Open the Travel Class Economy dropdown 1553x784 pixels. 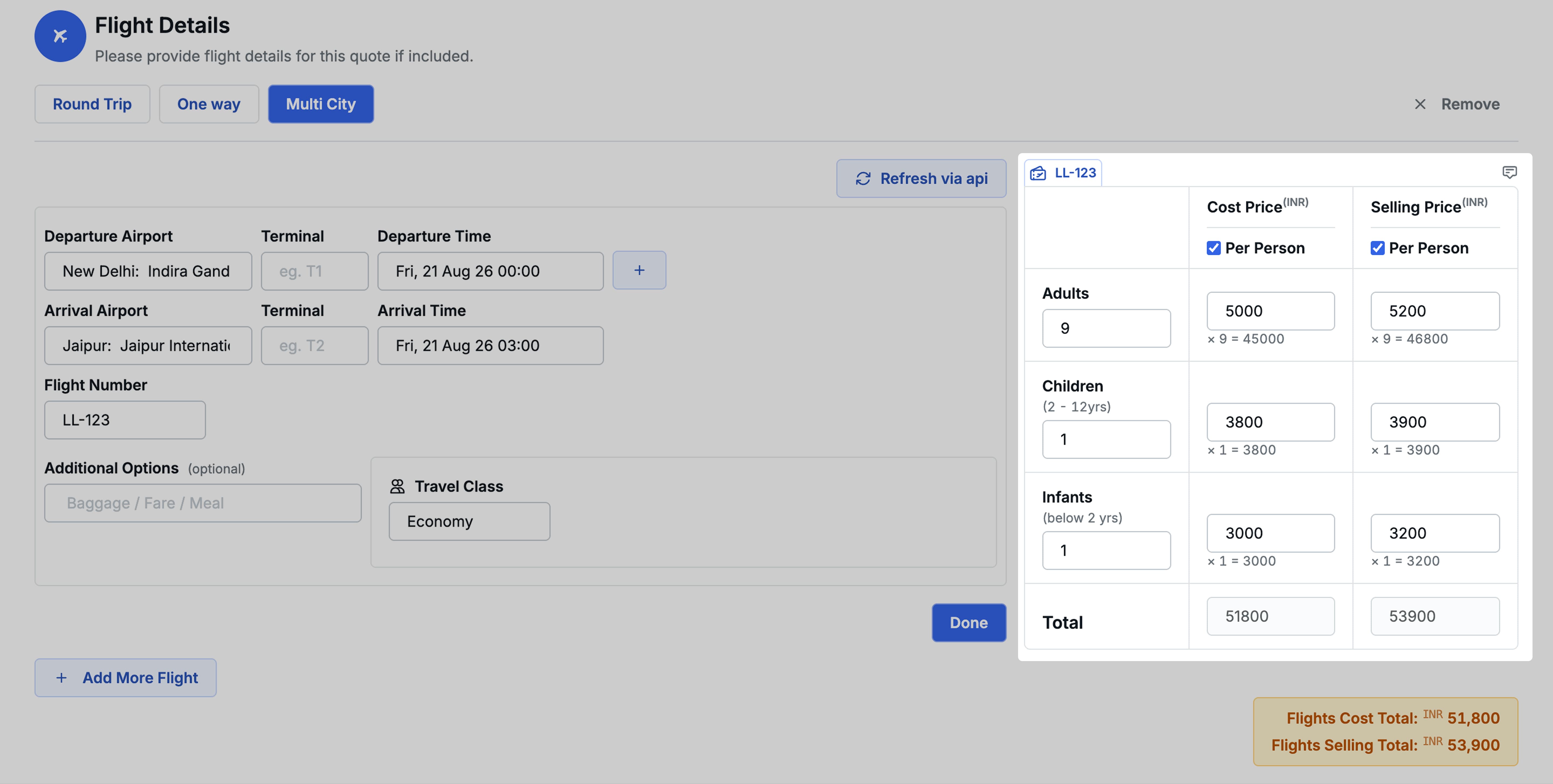pyautogui.click(x=470, y=521)
